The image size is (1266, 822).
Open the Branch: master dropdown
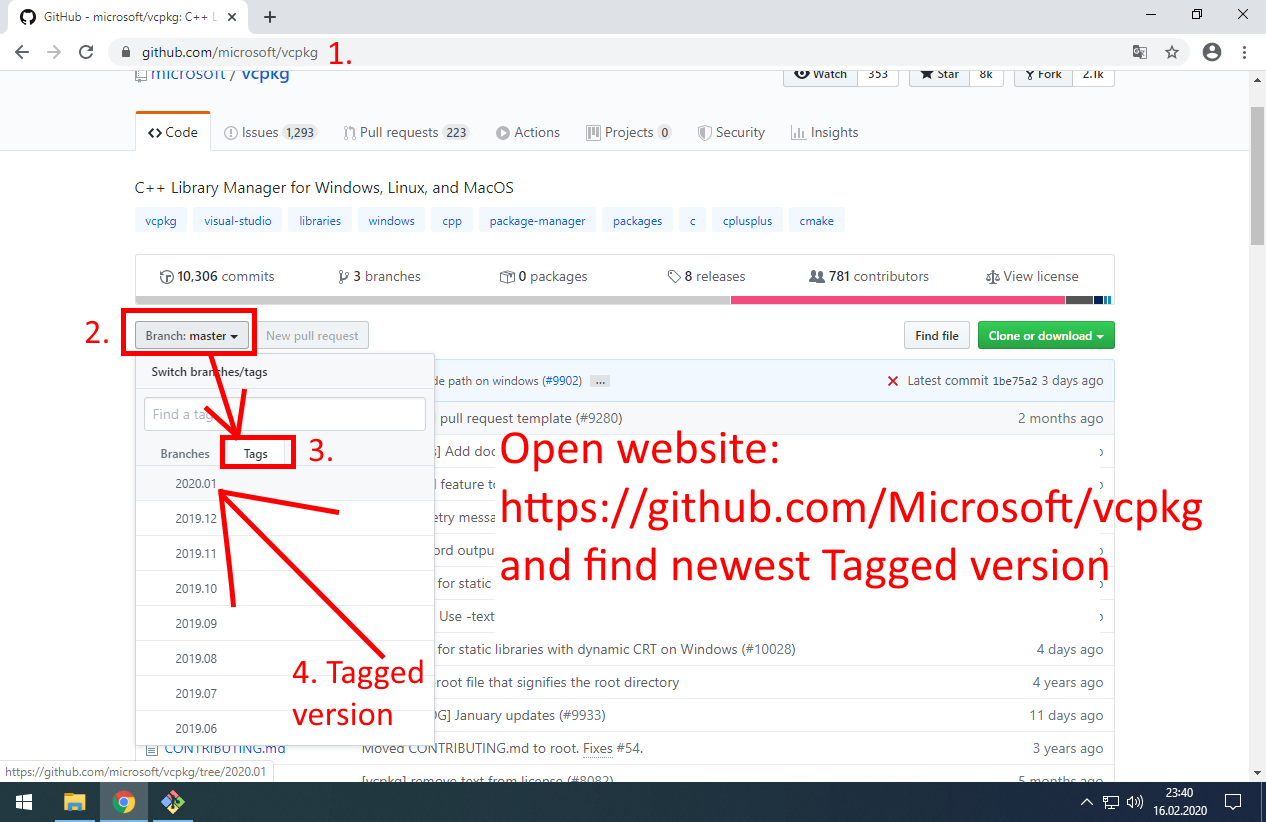pos(189,334)
